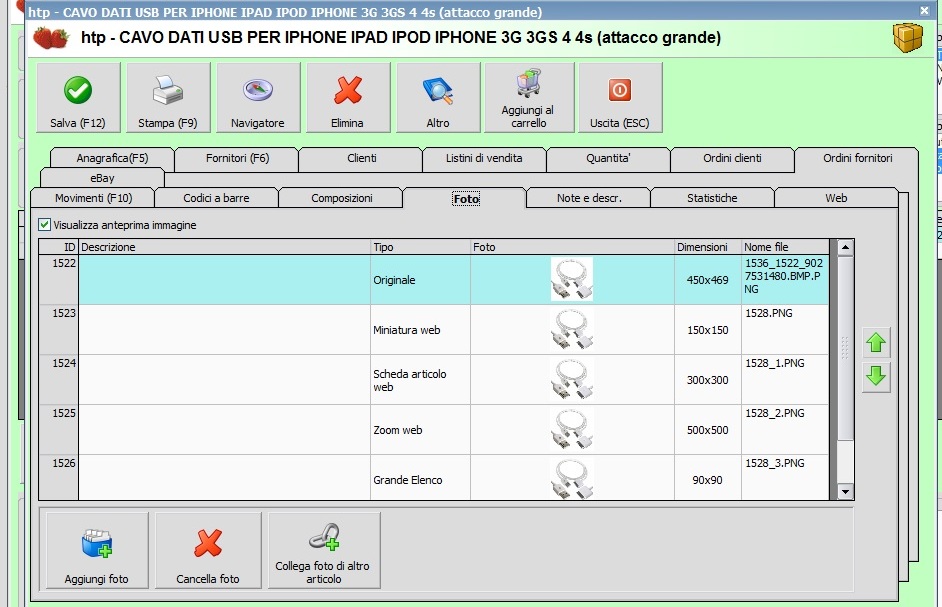
Task: Click the Salva (F12) green checkmark button
Action: click(x=78, y=97)
